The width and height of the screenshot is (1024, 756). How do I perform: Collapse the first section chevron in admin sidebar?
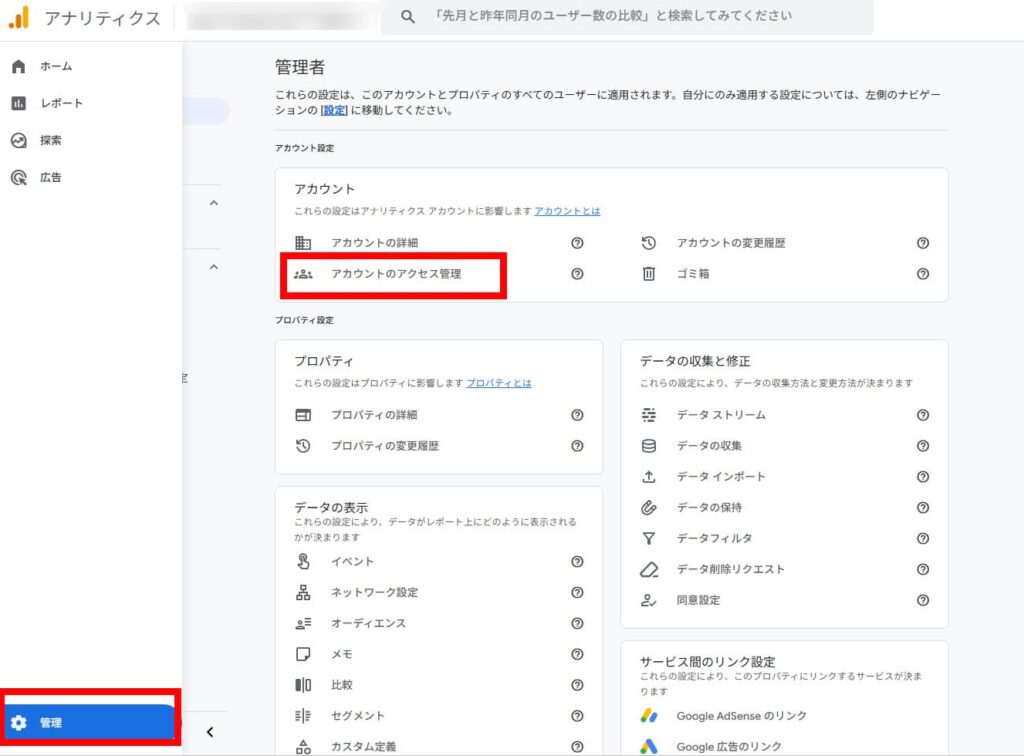(213, 203)
